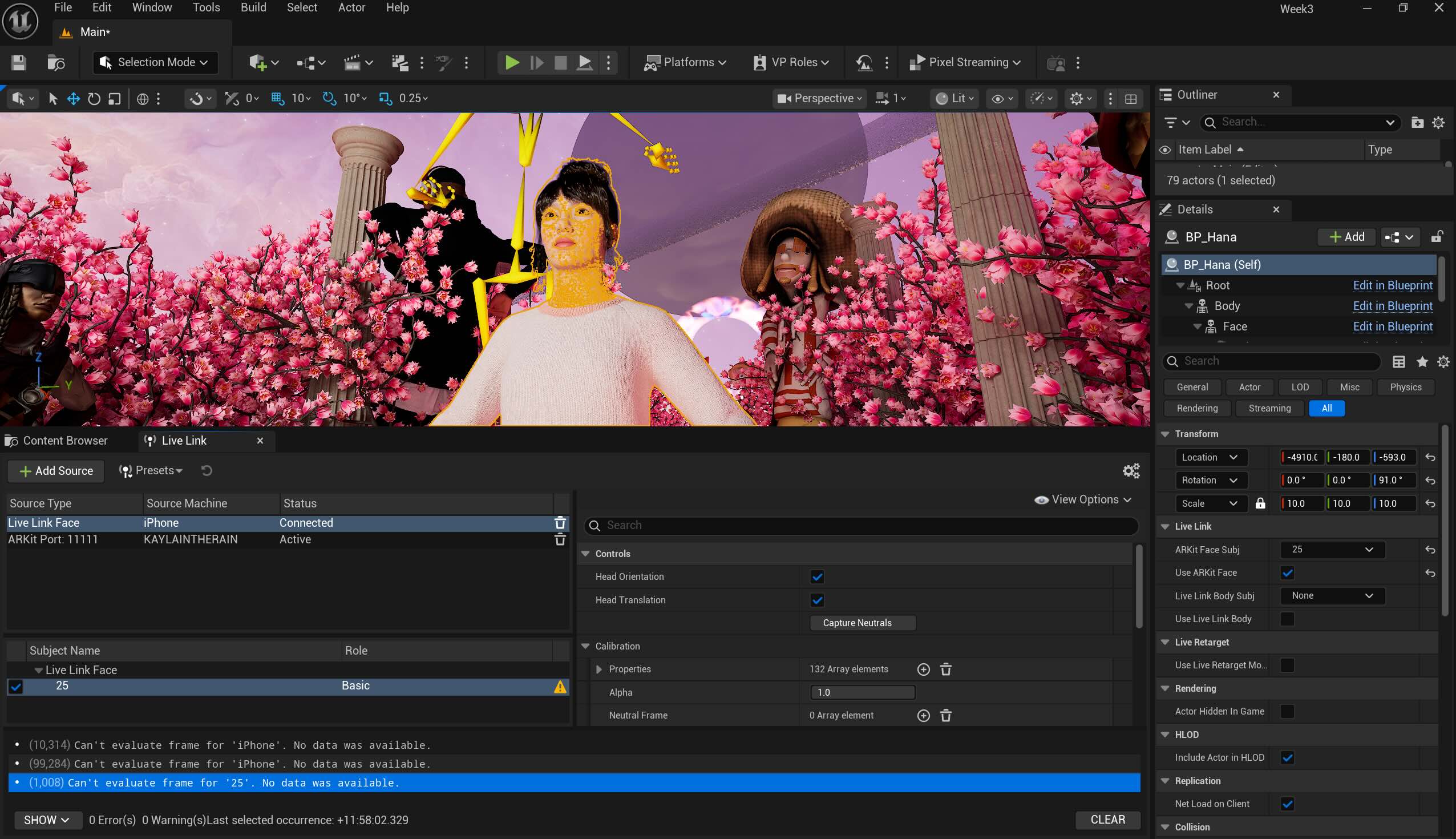Add element to Properties array
Screen dimensions: 1456x839
pos(923,669)
